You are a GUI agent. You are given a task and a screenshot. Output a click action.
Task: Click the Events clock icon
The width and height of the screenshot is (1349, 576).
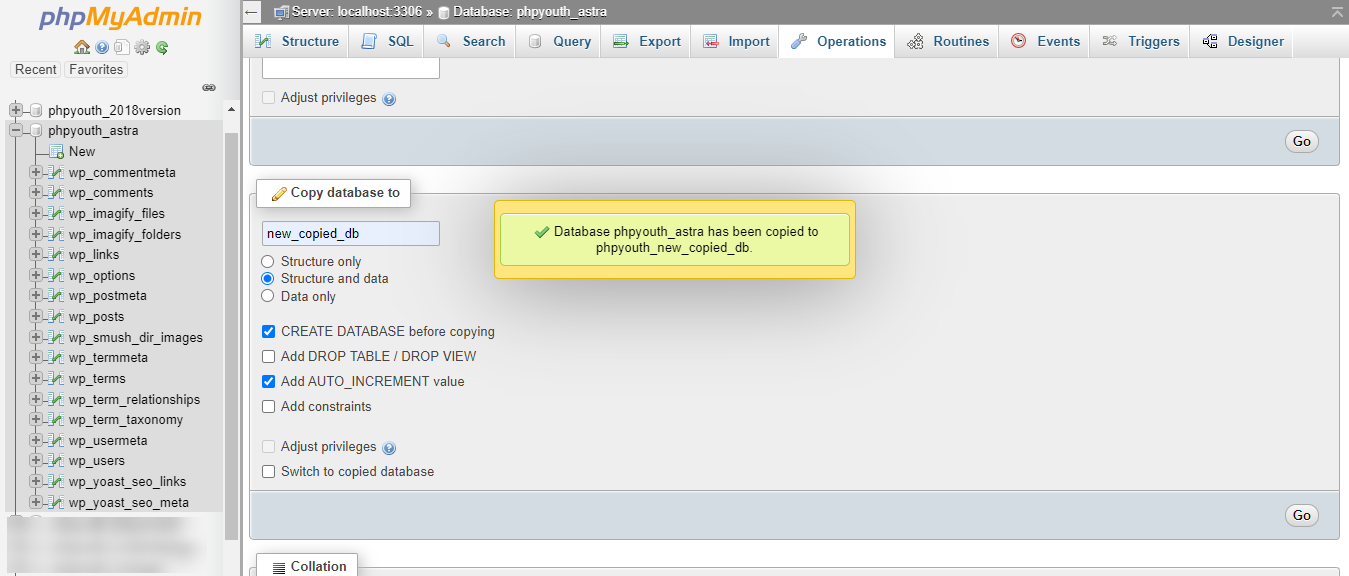tap(1019, 41)
